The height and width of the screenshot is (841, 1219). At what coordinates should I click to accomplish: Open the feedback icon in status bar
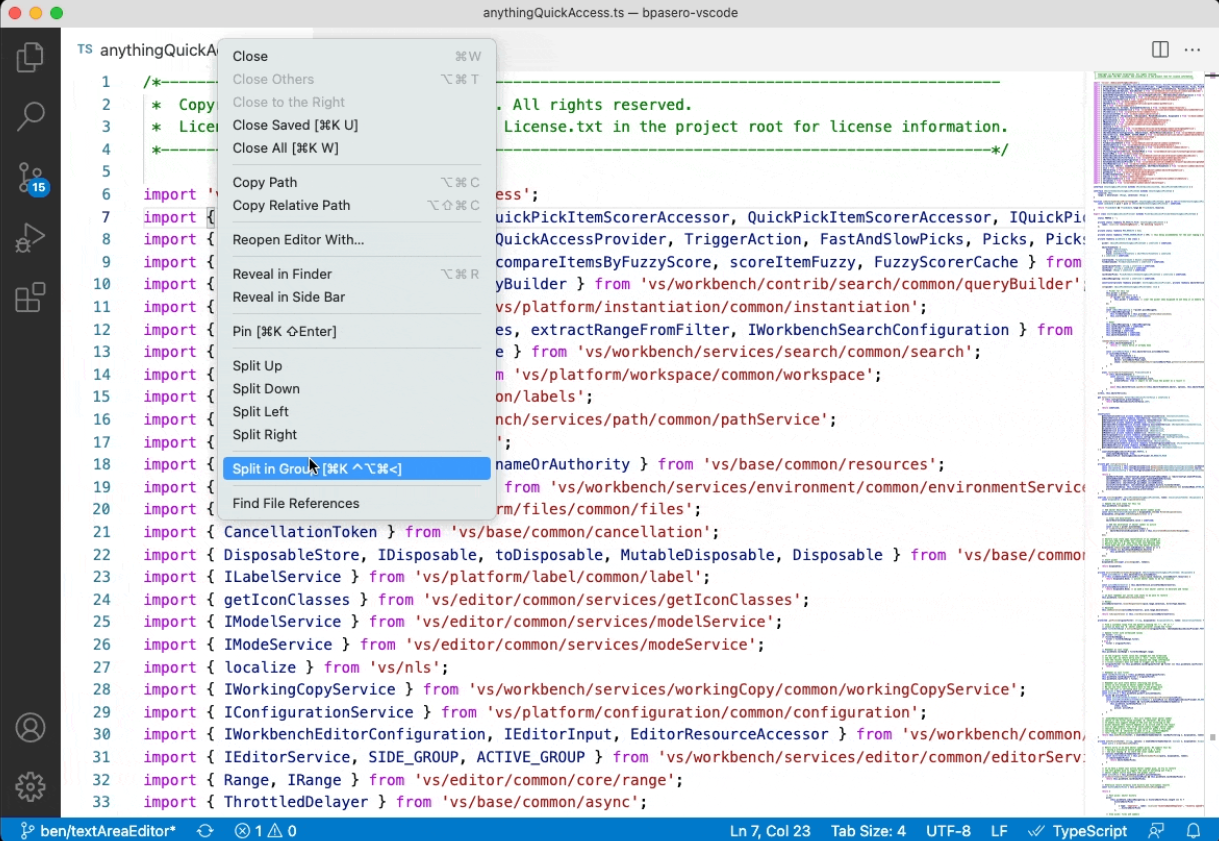tap(1157, 830)
